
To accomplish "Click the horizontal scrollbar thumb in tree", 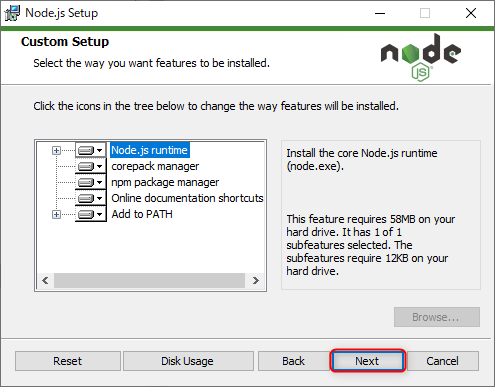I will click(149, 281).
